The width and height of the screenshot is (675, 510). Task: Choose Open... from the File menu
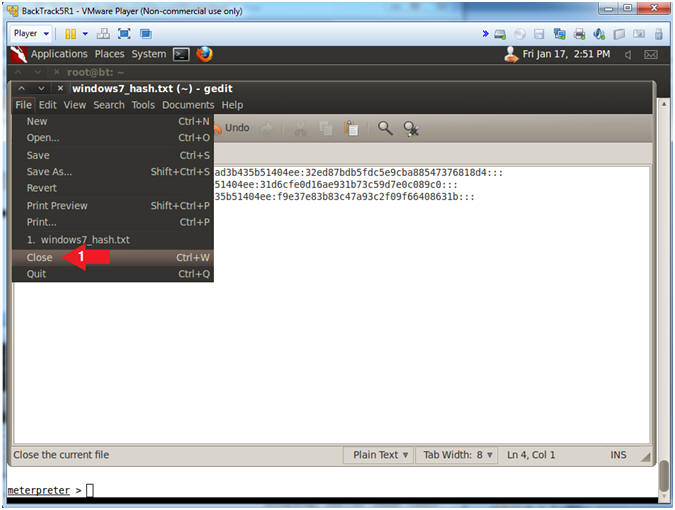pyautogui.click(x=113, y=138)
